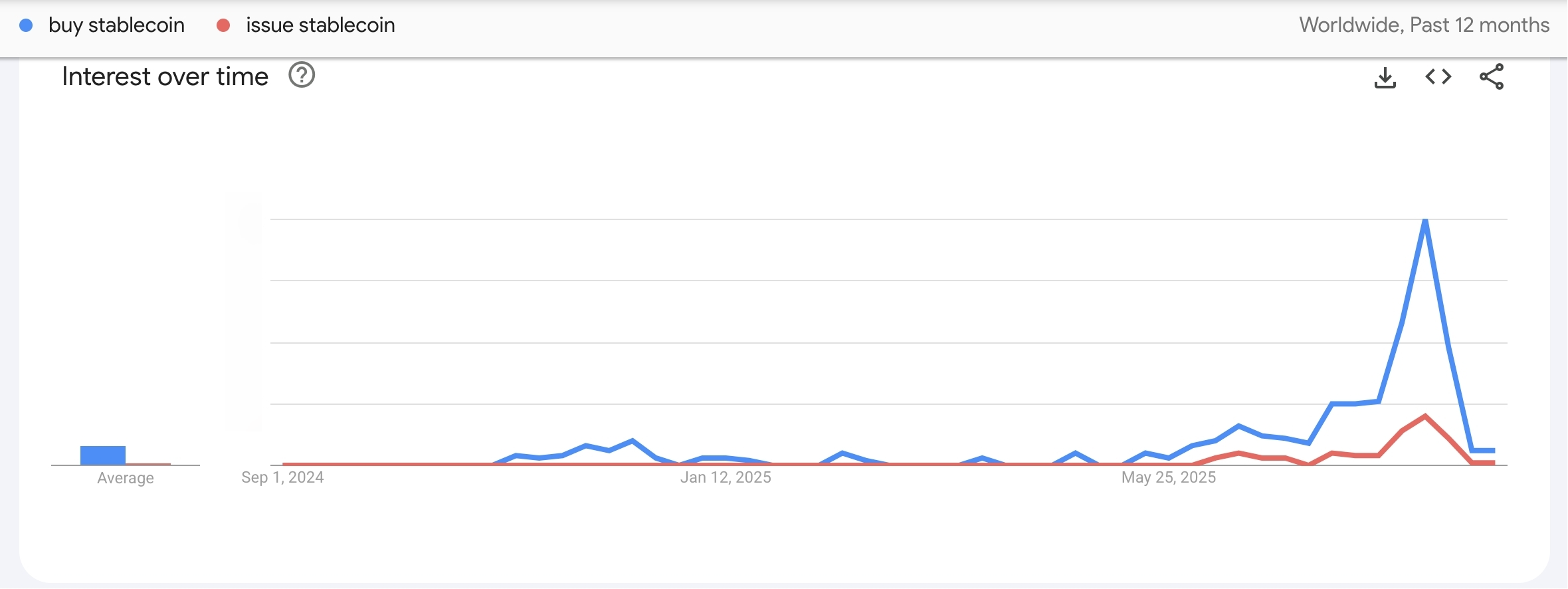Download the interest over time data
The image size is (1568, 589).
(x=1385, y=78)
